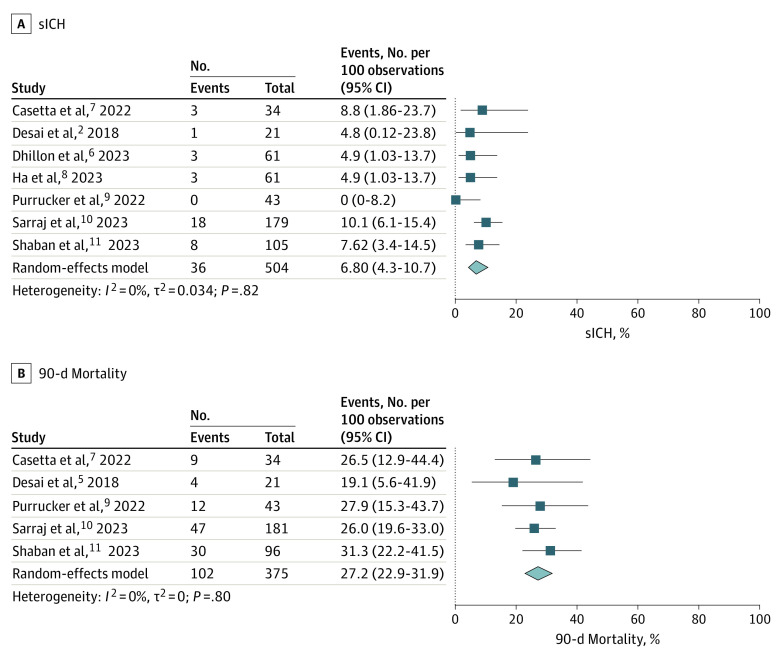780x656 pixels.
Task: Select the sICH random-effects diamond
Action: (477, 267)
